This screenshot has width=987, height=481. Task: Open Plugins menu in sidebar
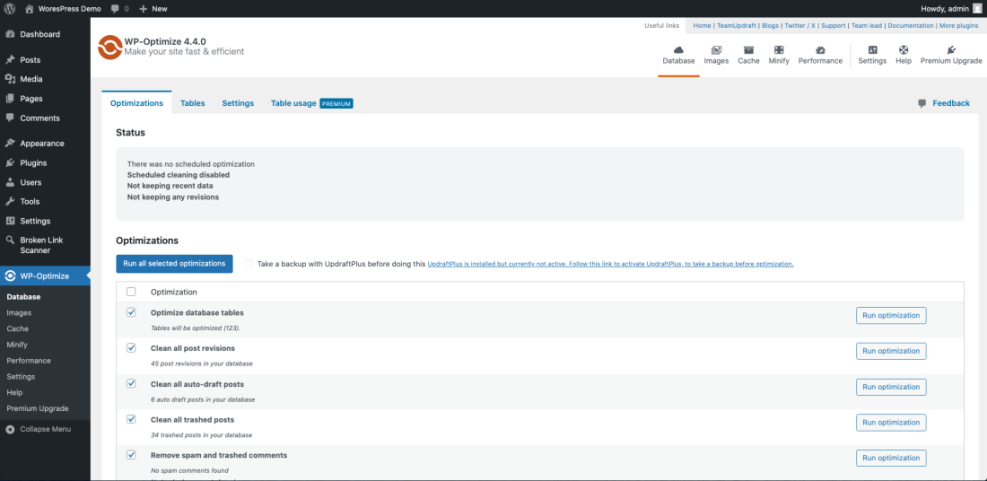[x=33, y=163]
